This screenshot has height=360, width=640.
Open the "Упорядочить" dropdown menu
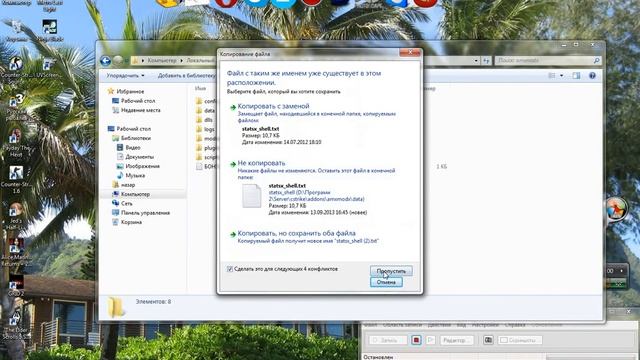click(x=125, y=76)
